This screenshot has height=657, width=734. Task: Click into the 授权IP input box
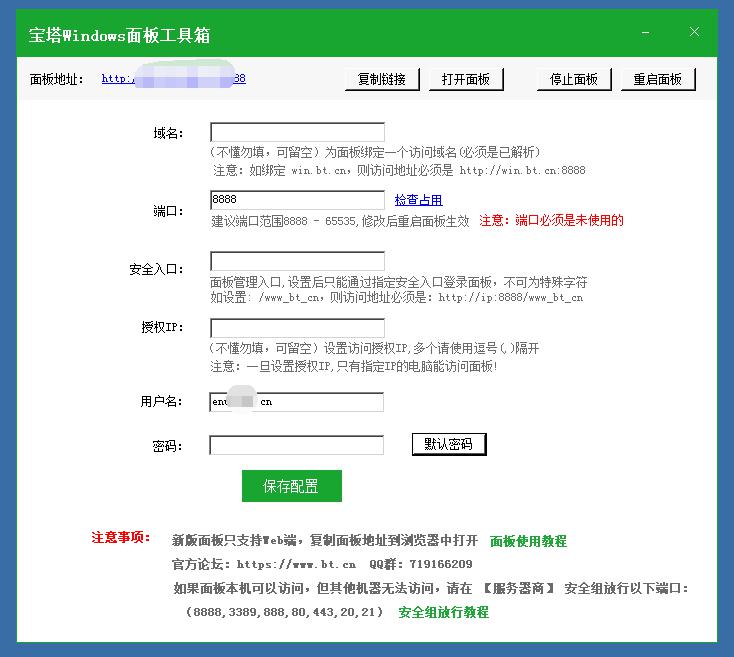pyautogui.click(x=297, y=328)
